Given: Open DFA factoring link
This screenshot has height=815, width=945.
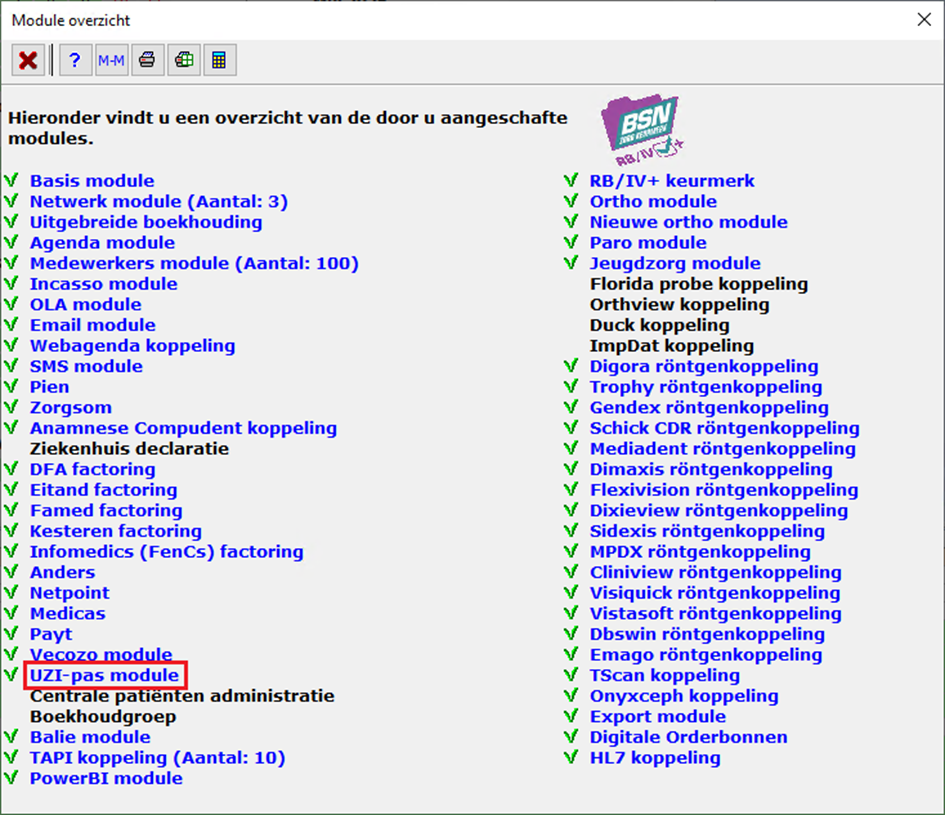Looking at the screenshot, I should click(93, 469).
